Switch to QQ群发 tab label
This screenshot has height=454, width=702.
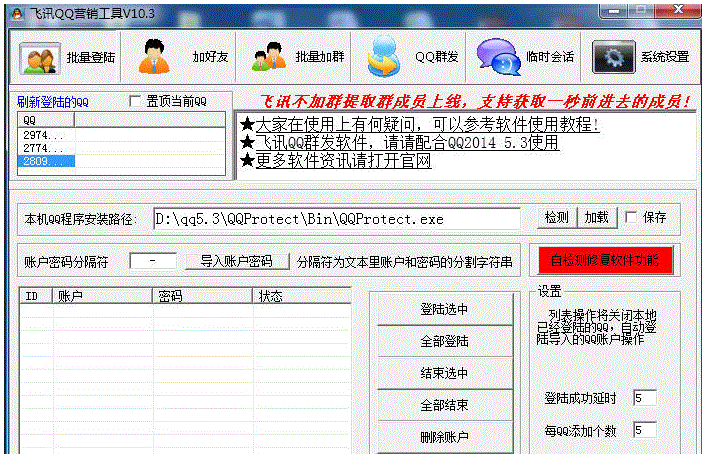pos(437,57)
